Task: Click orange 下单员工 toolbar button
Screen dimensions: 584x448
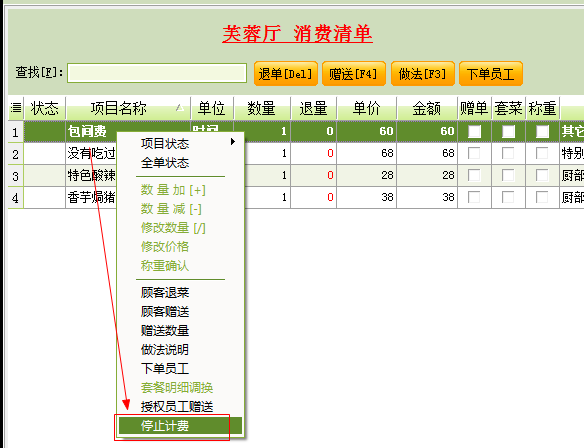Action: [x=491, y=74]
